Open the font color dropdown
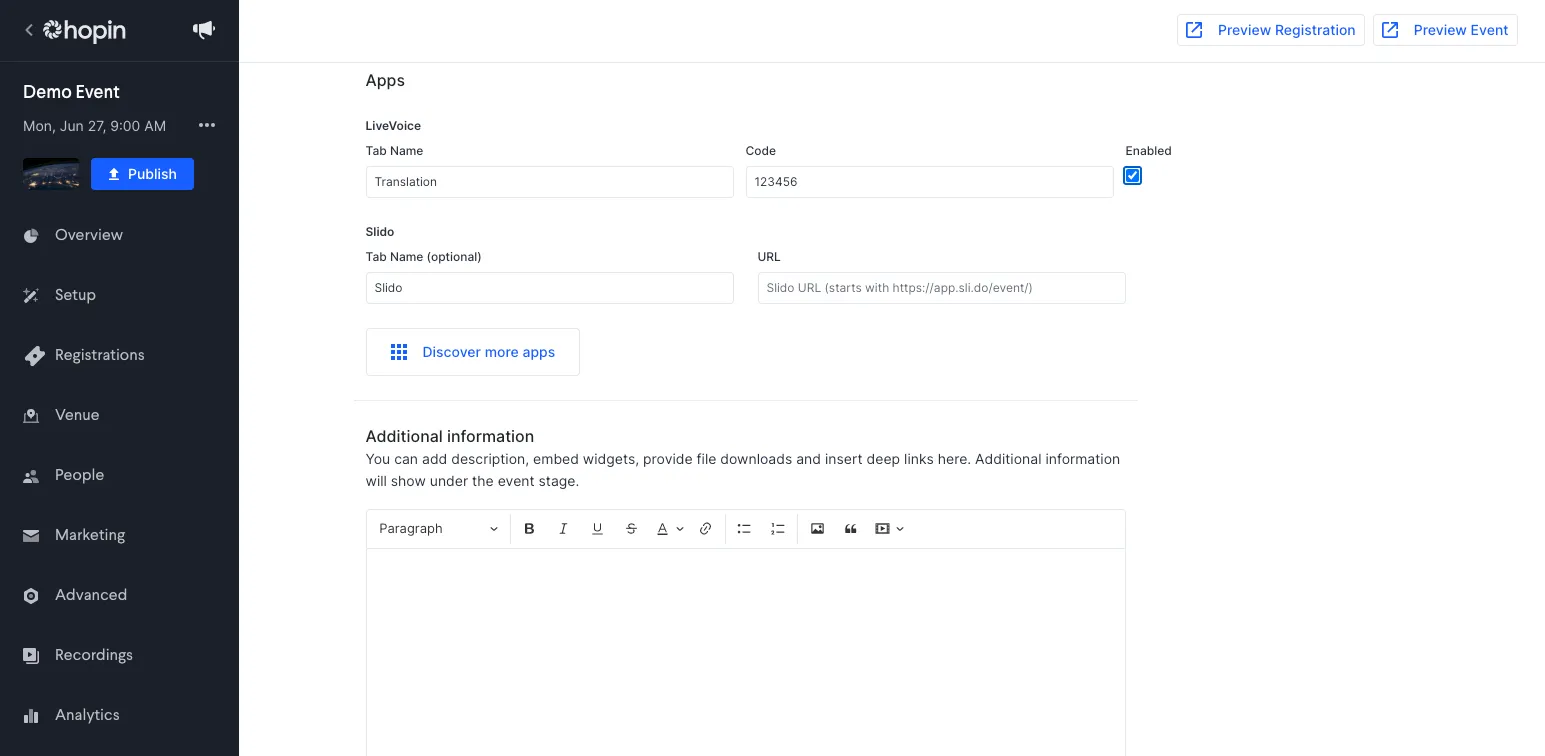This screenshot has height=756, width=1545. pyautogui.click(x=670, y=529)
